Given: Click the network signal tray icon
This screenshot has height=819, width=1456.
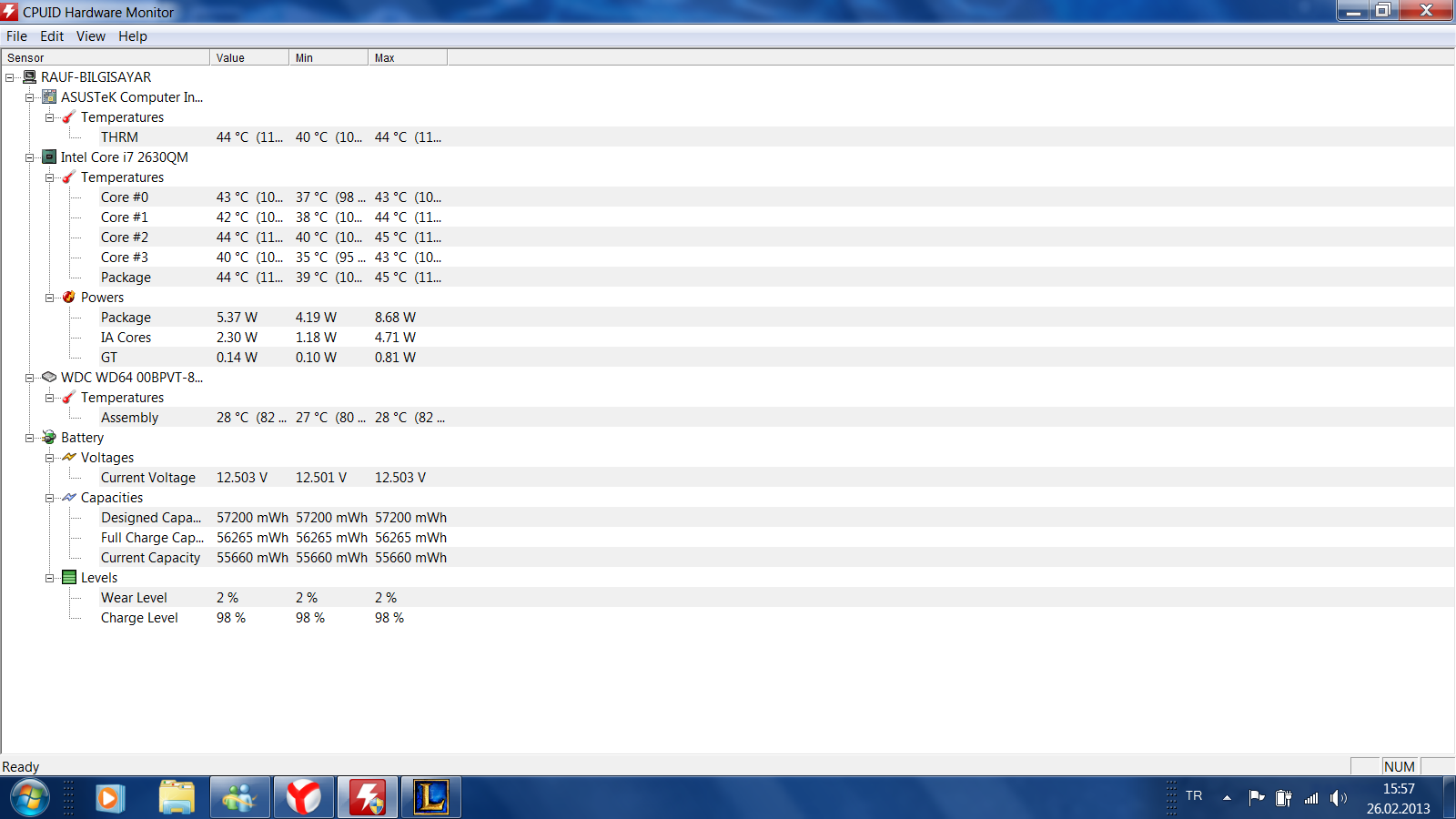Looking at the screenshot, I should [x=1311, y=798].
